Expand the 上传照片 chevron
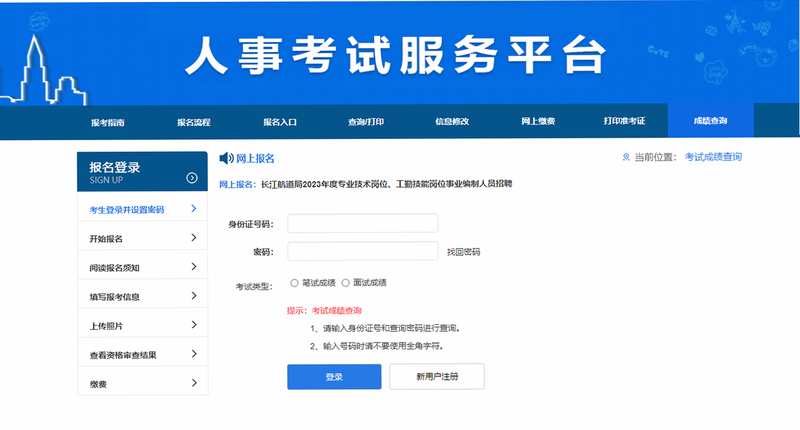The image size is (800, 430). coord(194,324)
